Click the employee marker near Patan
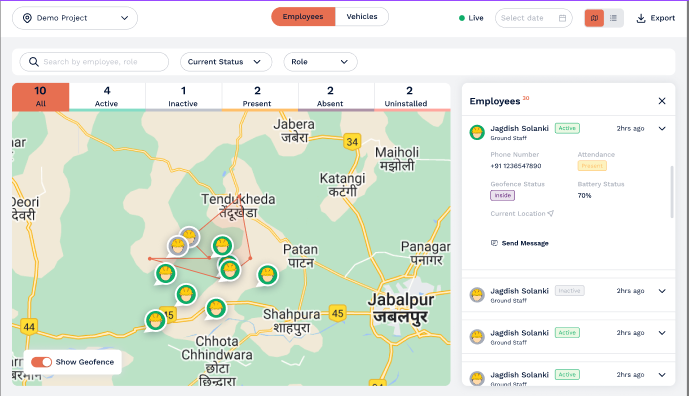Image resolution: width=689 pixels, height=396 pixels. [x=267, y=276]
